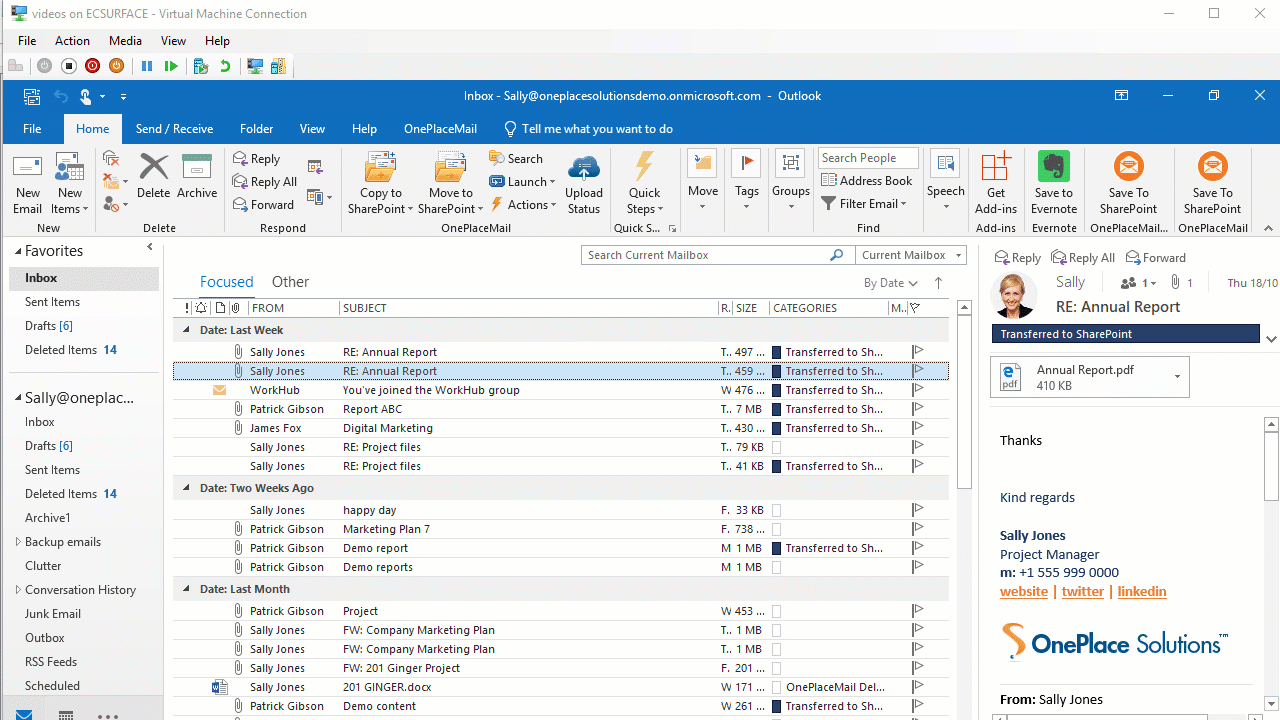The height and width of the screenshot is (720, 1280).
Task: Activate the Speech Read Aloud feature
Action: tap(945, 180)
